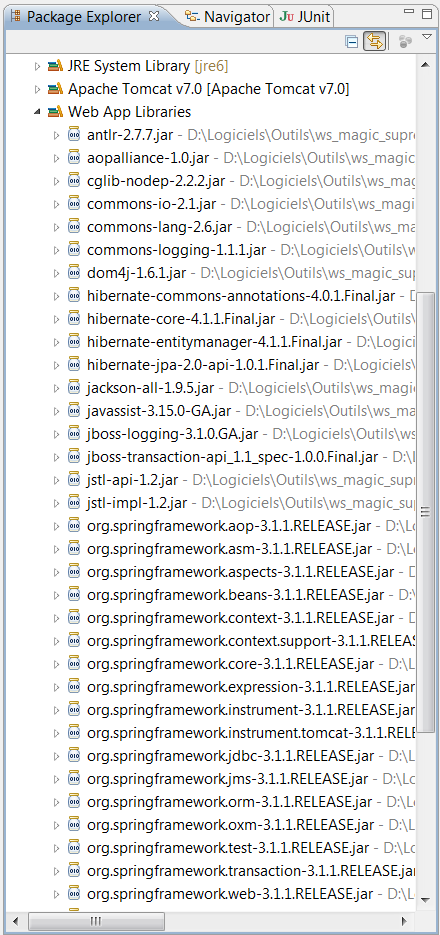Click the org.springframework.orm-3.1.1.RELEASE.jar jar icon

pyautogui.click(x=74, y=801)
